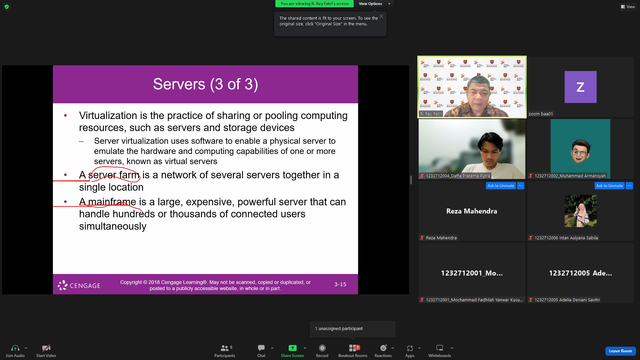Open the View Options dropdown
Image resolution: width=640 pixels, height=360 pixels.
click(x=374, y=4)
